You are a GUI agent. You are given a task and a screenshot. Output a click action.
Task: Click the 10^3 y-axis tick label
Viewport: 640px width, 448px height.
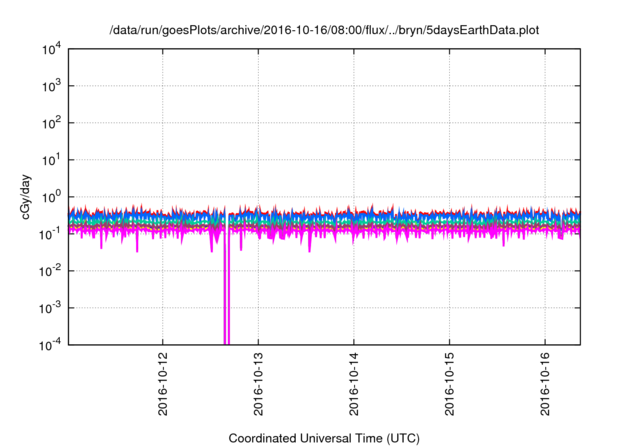pyautogui.click(x=52, y=86)
